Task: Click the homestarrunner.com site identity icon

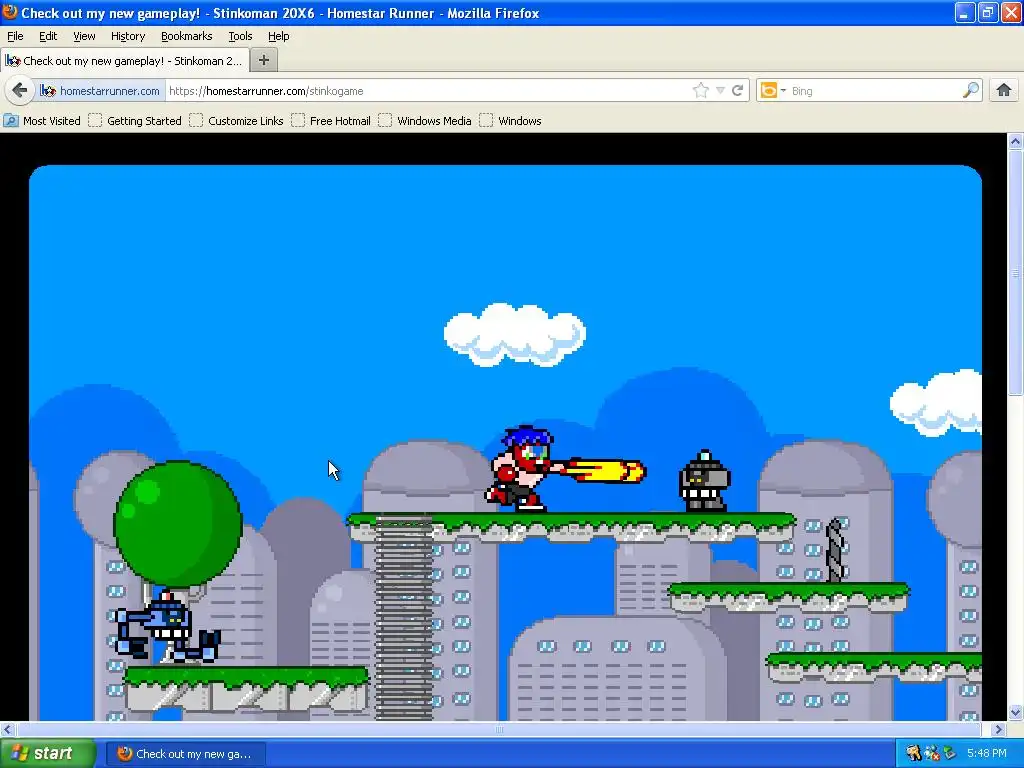Action: coord(48,91)
